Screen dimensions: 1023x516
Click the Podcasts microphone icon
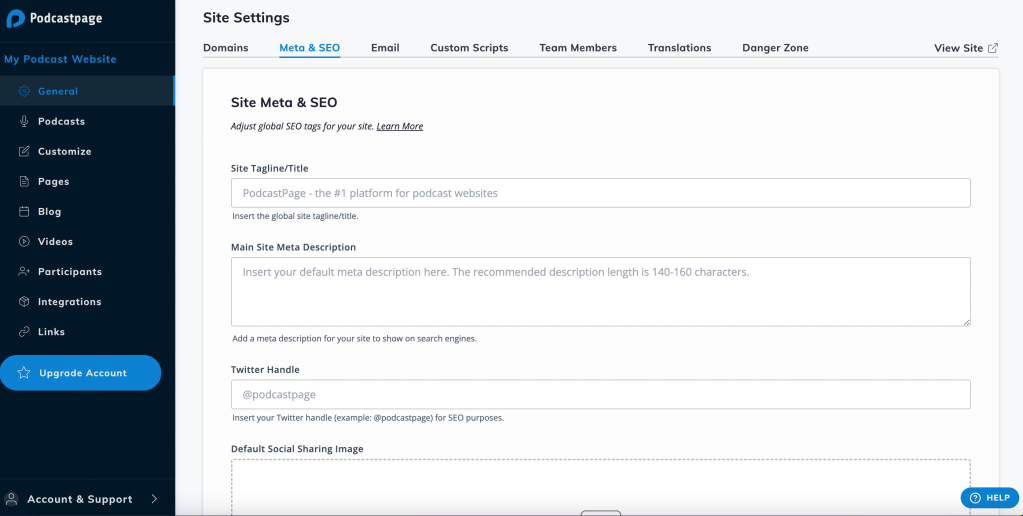[x=24, y=121]
